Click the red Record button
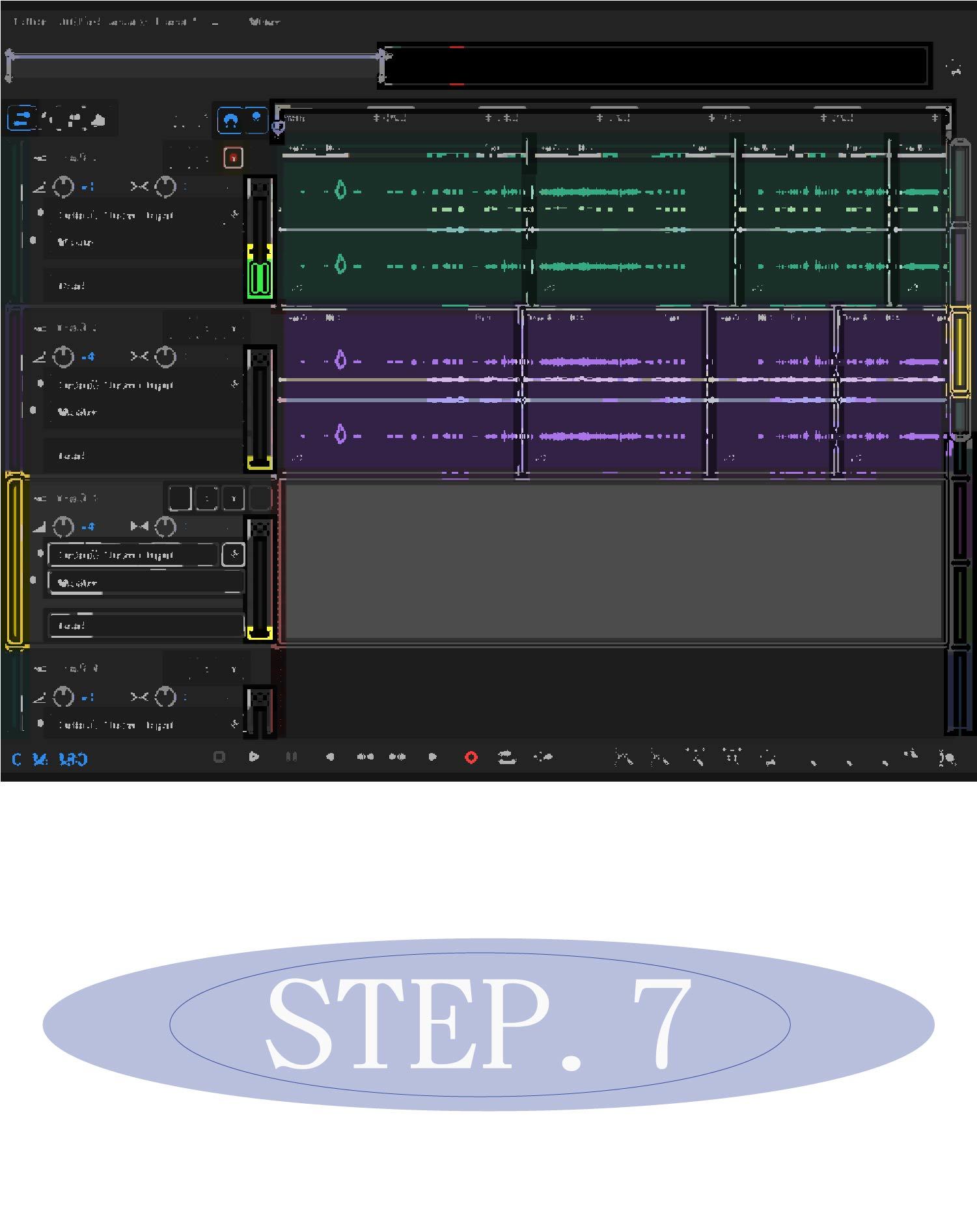Image resolution: width=977 pixels, height=1232 pixels. [471, 757]
